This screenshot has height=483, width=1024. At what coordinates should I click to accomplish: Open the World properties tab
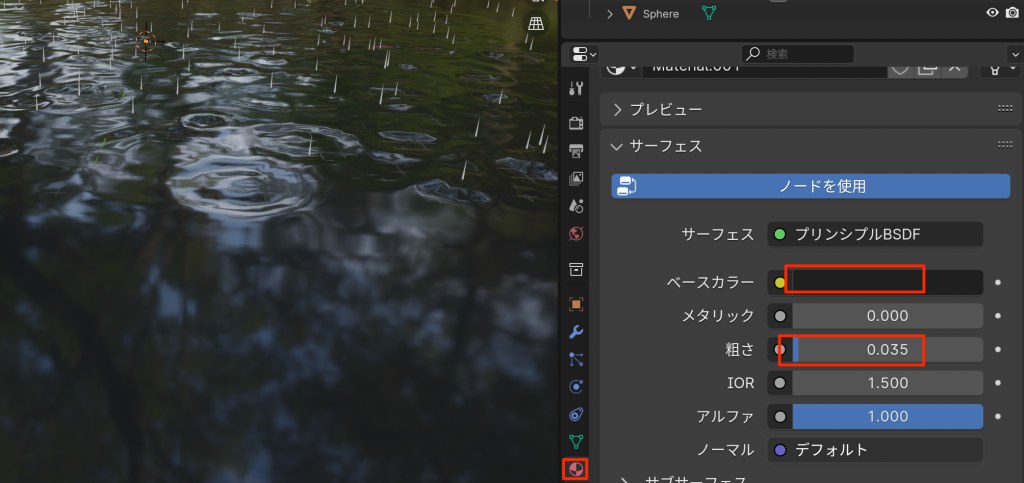pyautogui.click(x=576, y=234)
